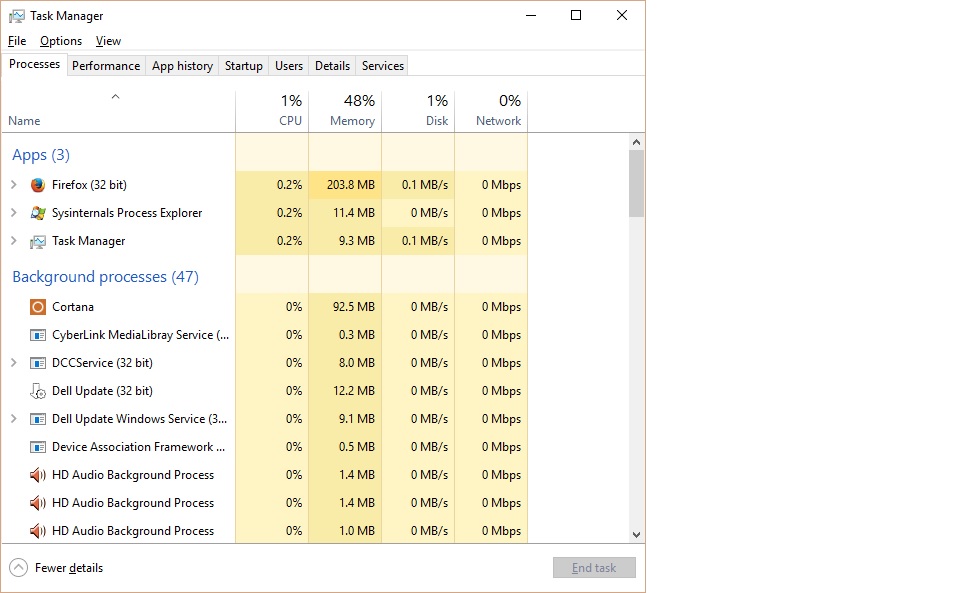The image size is (960, 593).
Task: Click the Dell Update (32 bit) icon
Action: click(x=38, y=391)
